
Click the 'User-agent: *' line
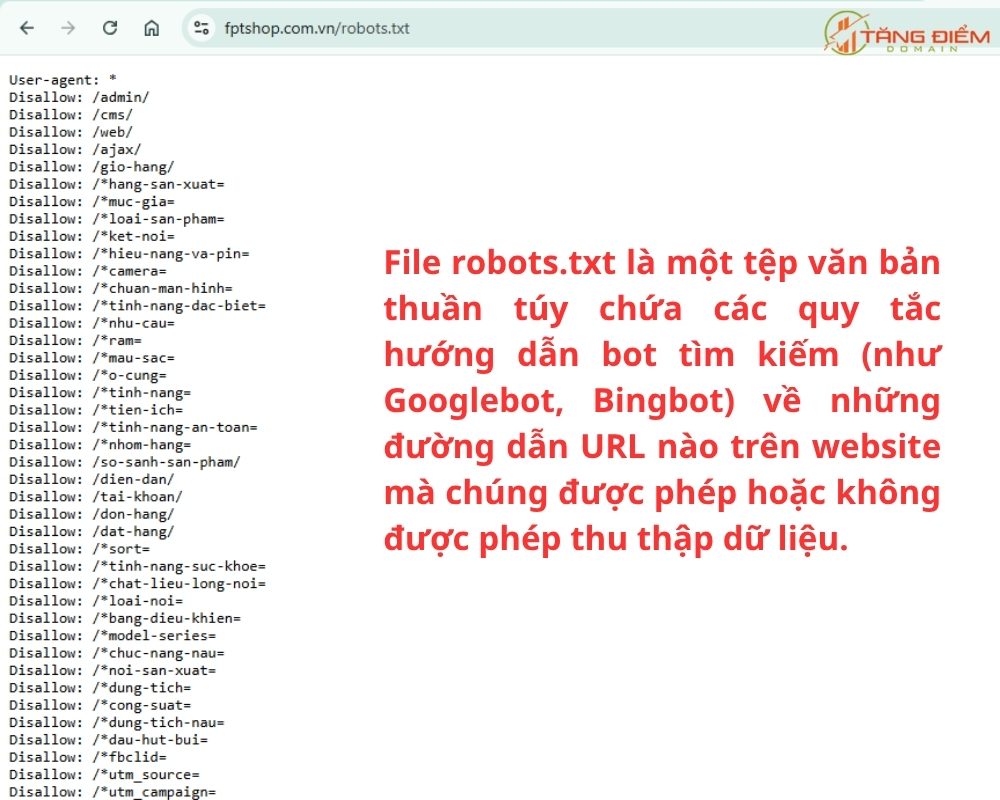tap(62, 80)
